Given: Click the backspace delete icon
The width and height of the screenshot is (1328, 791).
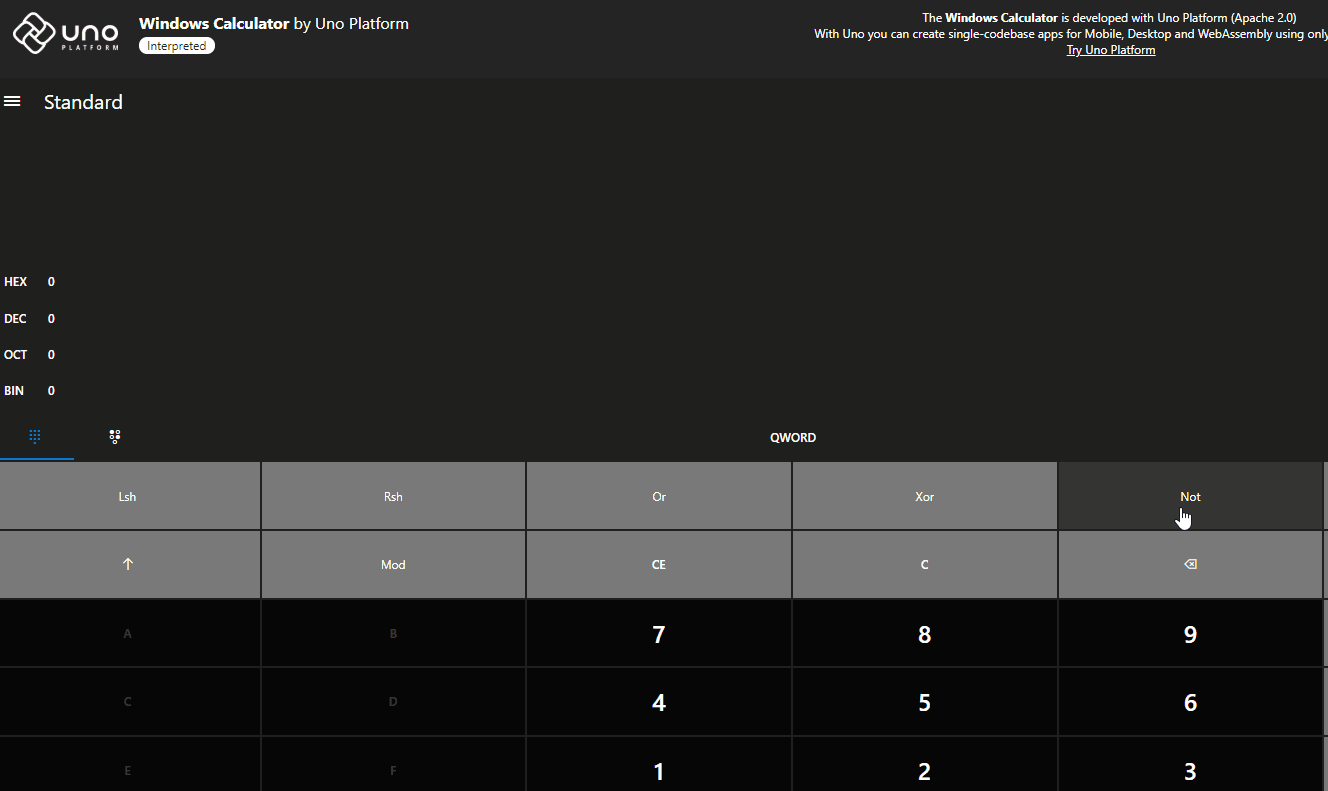Looking at the screenshot, I should (x=1190, y=563).
